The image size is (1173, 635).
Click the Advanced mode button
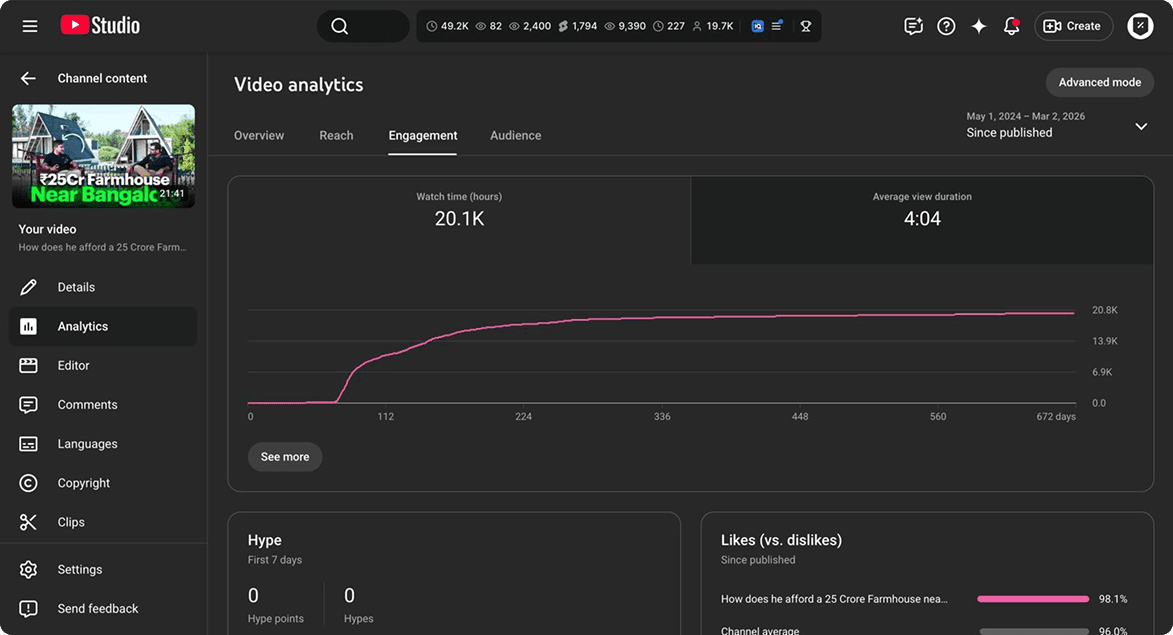pyautogui.click(x=1100, y=82)
